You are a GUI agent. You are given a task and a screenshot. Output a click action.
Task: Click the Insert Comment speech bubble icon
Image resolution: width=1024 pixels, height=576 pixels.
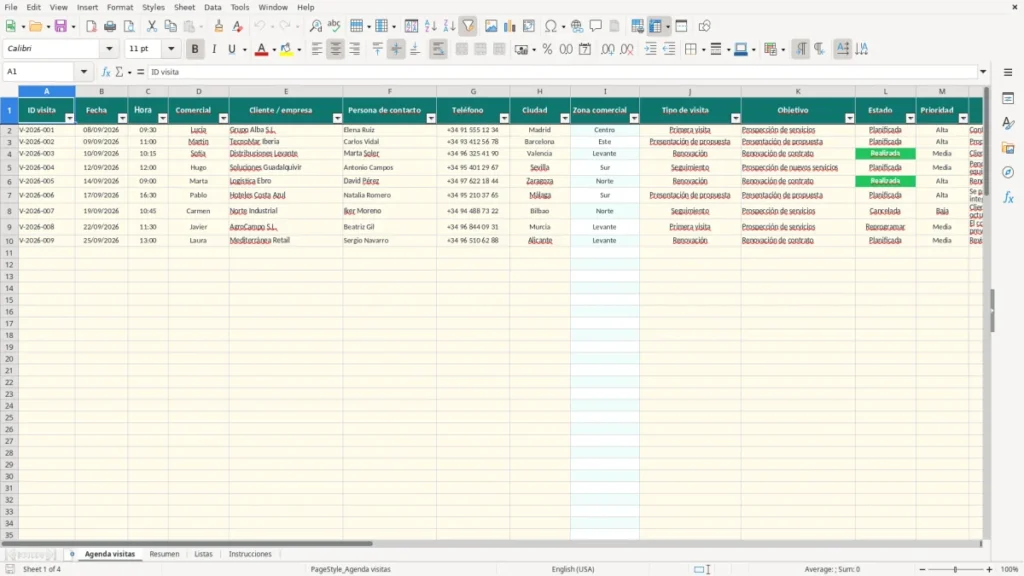596,26
